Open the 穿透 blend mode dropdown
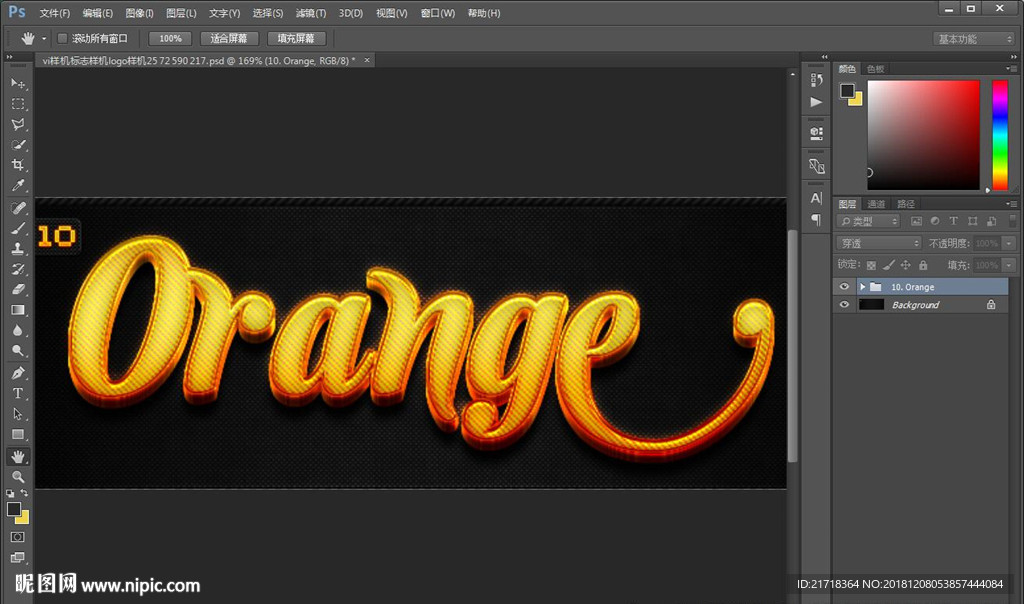Viewport: 1024px width, 604px height. (879, 243)
